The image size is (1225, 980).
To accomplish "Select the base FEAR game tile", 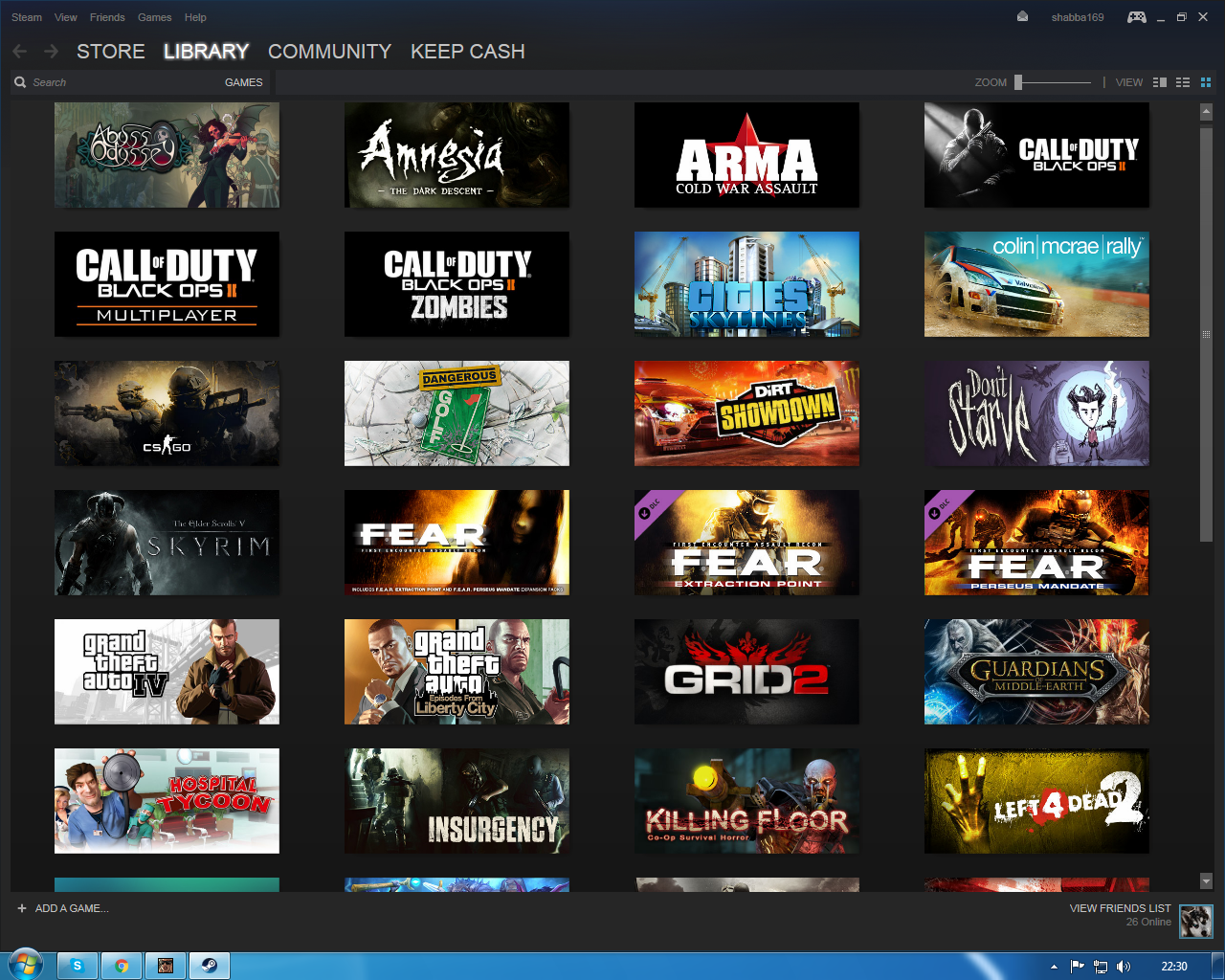I will (x=457, y=543).
